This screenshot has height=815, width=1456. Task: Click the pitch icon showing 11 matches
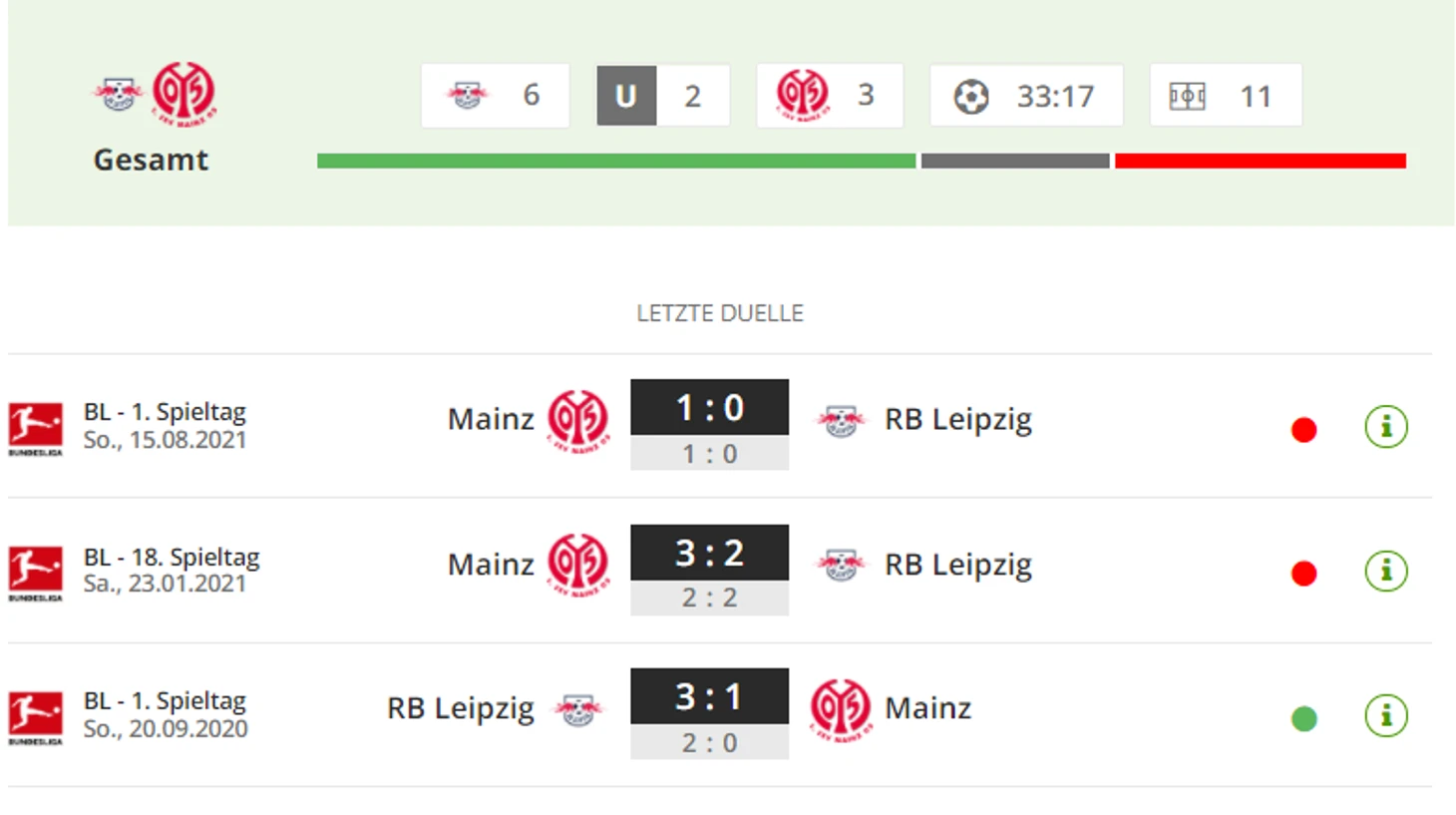point(1187,96)
